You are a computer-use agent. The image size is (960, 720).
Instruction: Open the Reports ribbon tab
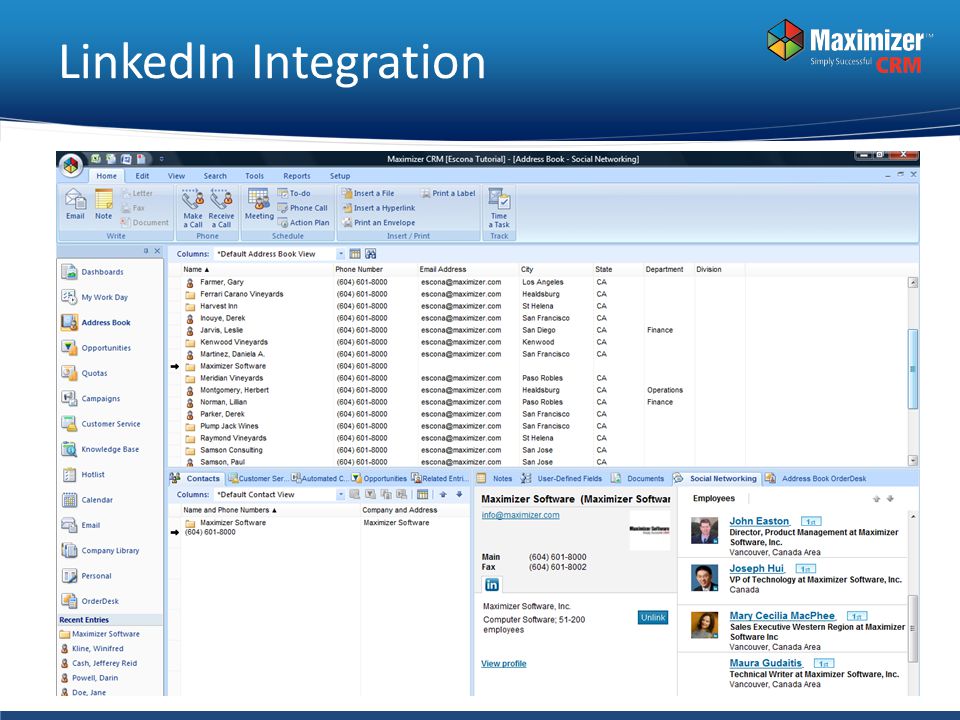click(x=296, y=176)
